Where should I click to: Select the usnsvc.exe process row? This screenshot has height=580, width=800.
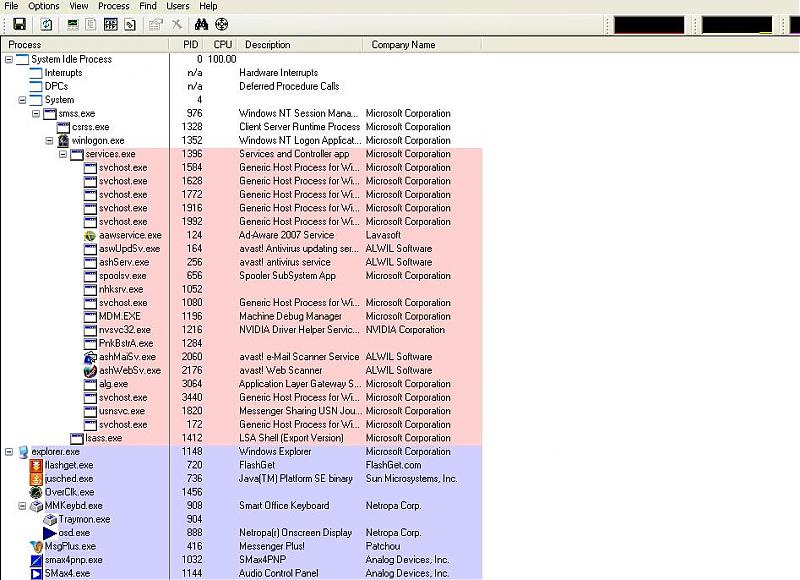242,411
